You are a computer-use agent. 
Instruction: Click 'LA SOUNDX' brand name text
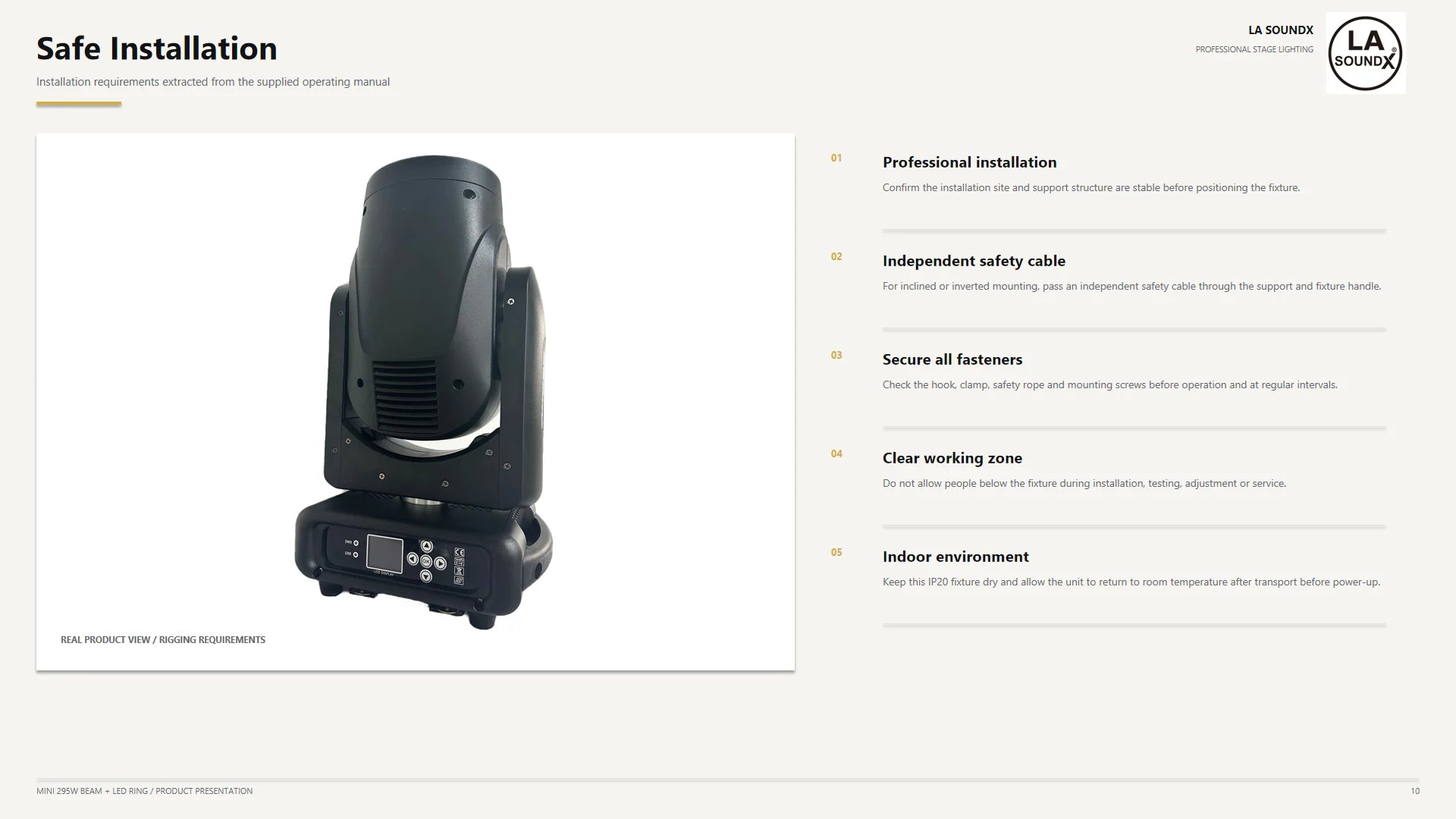tap(1281, 30)
